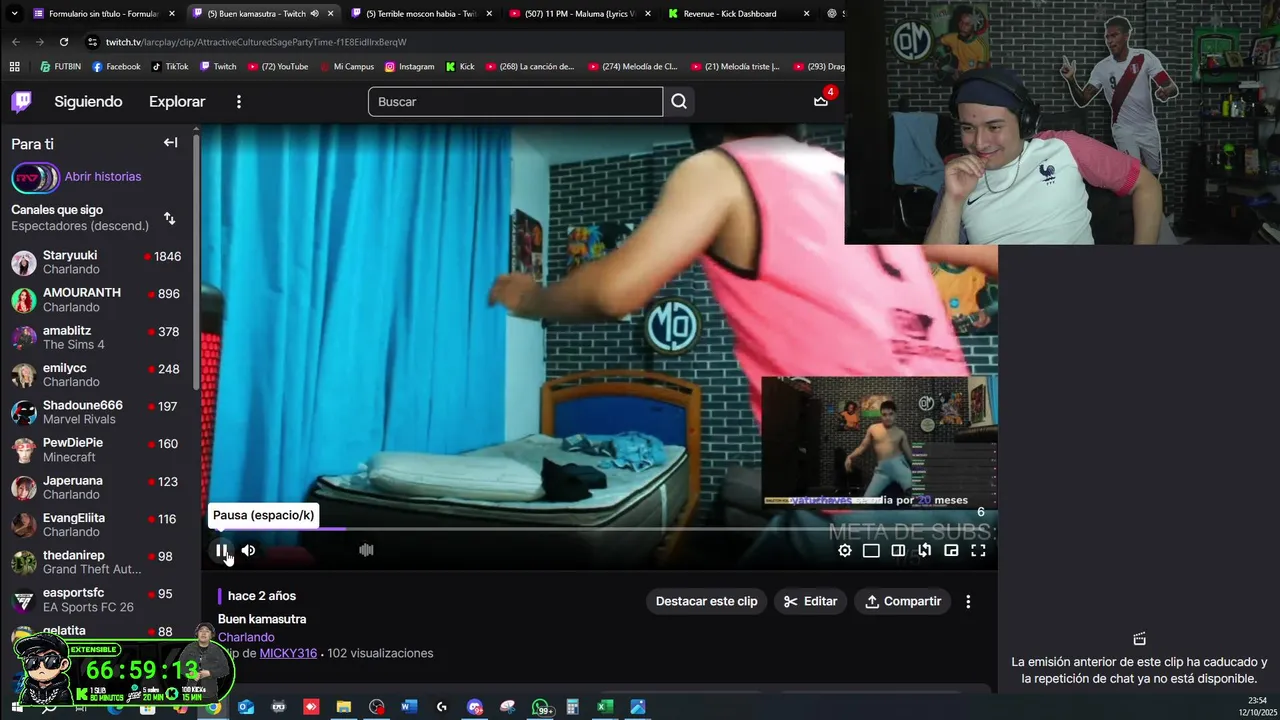Enable picture-in-picture in the player
1280x720 pixels.
(951, 550)
